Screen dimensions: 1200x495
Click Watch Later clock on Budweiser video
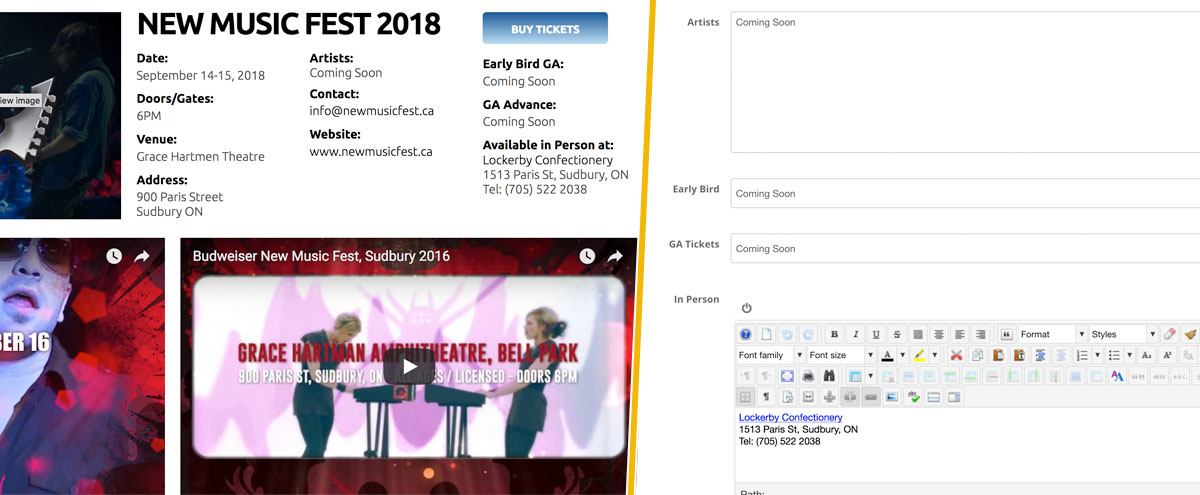click(x=587, y=256)
